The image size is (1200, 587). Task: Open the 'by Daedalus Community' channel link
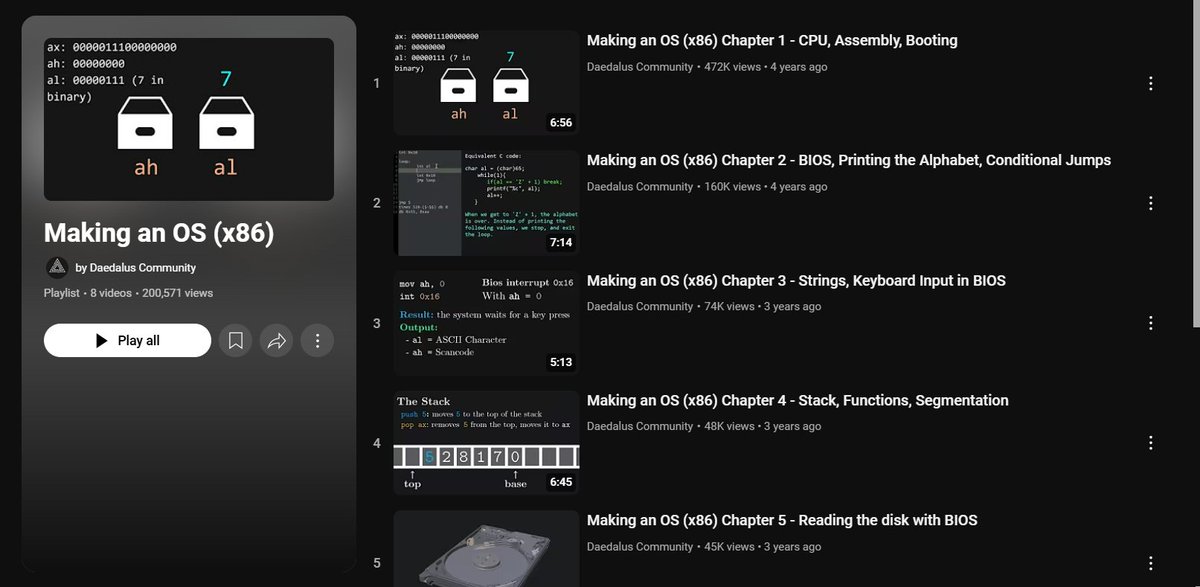point(136,268)
